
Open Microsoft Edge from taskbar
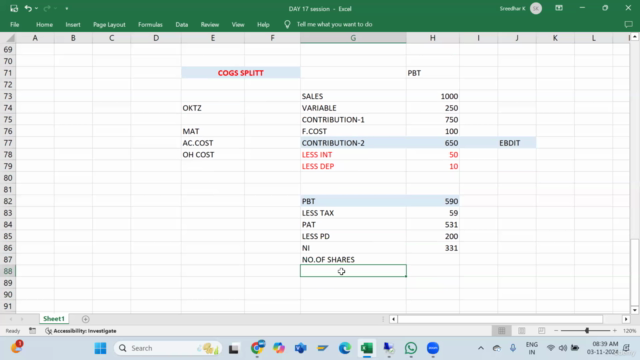[x=344, y=348]
